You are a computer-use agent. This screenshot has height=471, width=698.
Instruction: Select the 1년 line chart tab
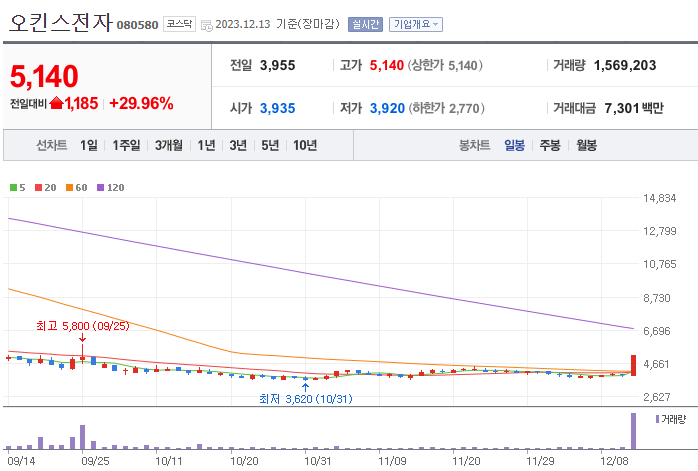click(206, 145)
